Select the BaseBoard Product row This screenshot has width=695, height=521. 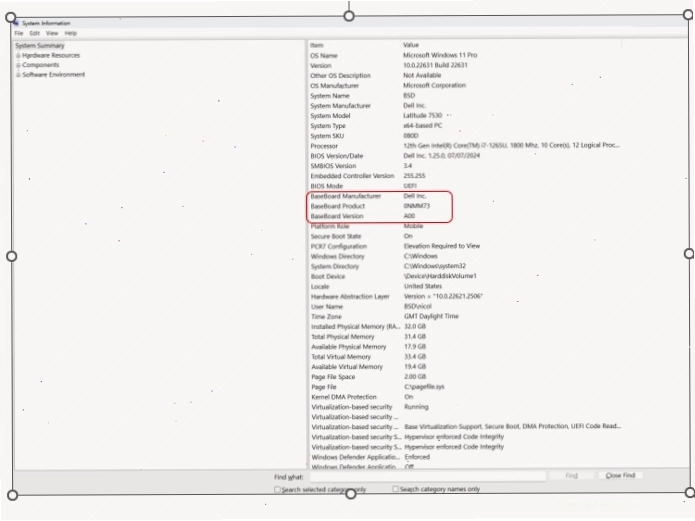point(465,206)
